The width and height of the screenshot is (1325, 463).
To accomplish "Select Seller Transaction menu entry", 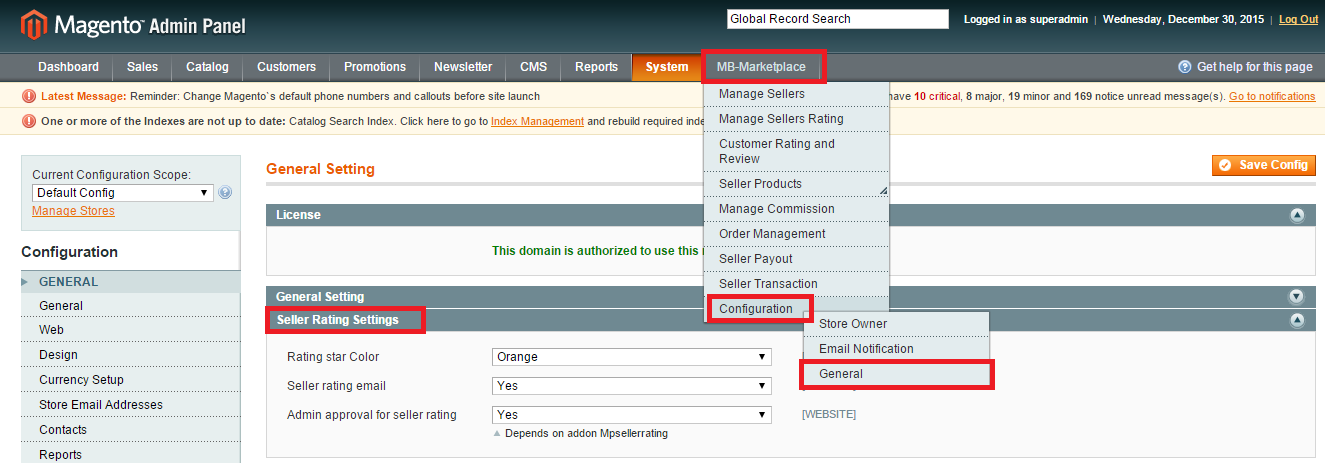I will 797,284.
